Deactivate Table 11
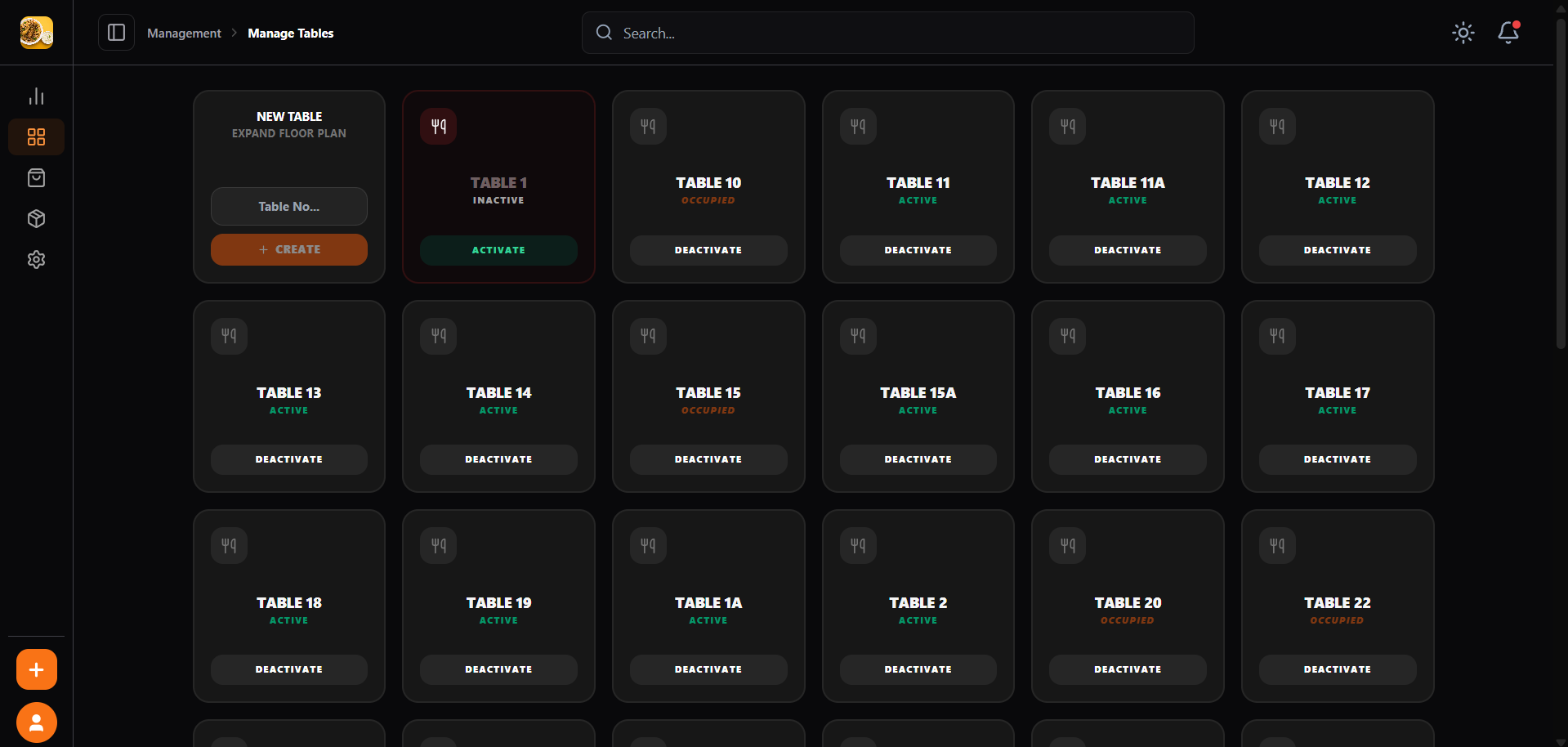Screen dimensions: 1568x747 (918, 250)
